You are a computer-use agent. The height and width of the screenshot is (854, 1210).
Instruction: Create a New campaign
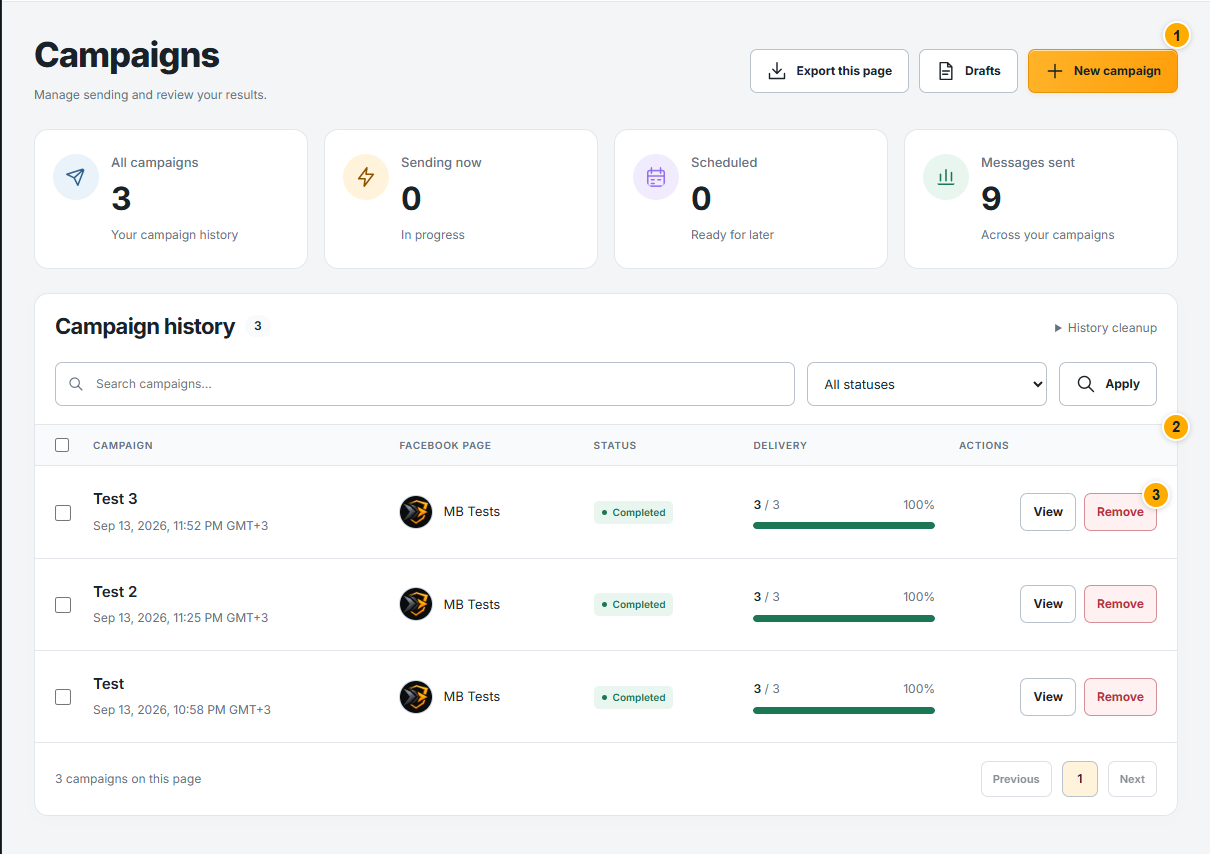(1103, 71)
